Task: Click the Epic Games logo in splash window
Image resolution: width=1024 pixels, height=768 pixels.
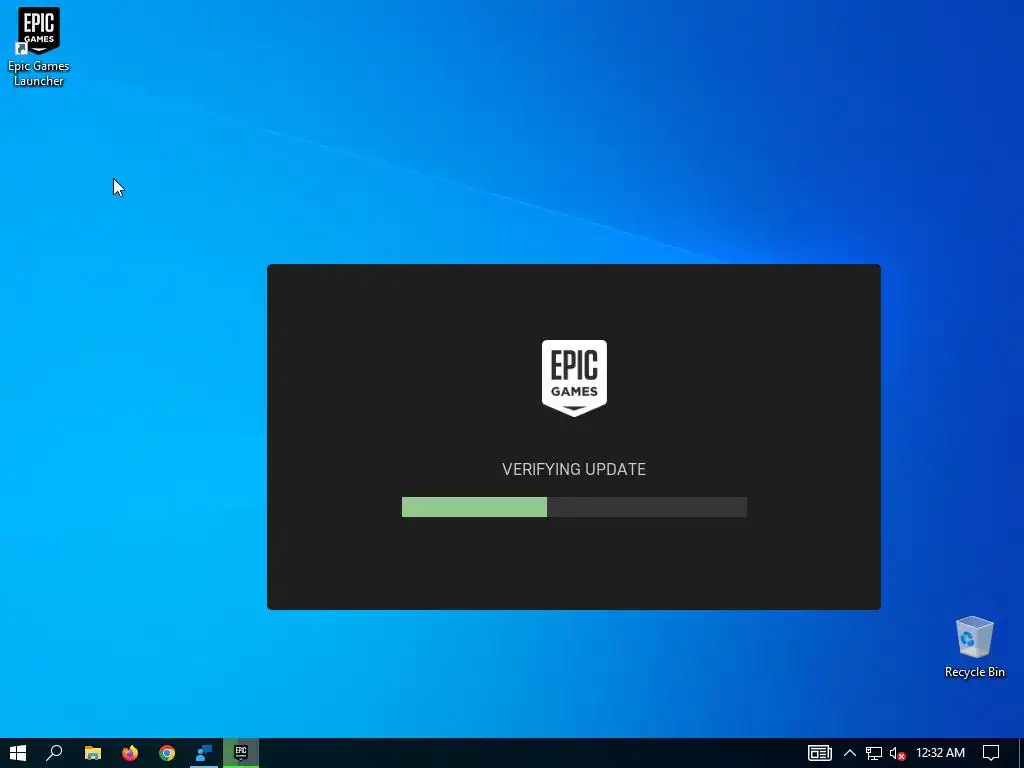Action: click(x=574, y=377)
